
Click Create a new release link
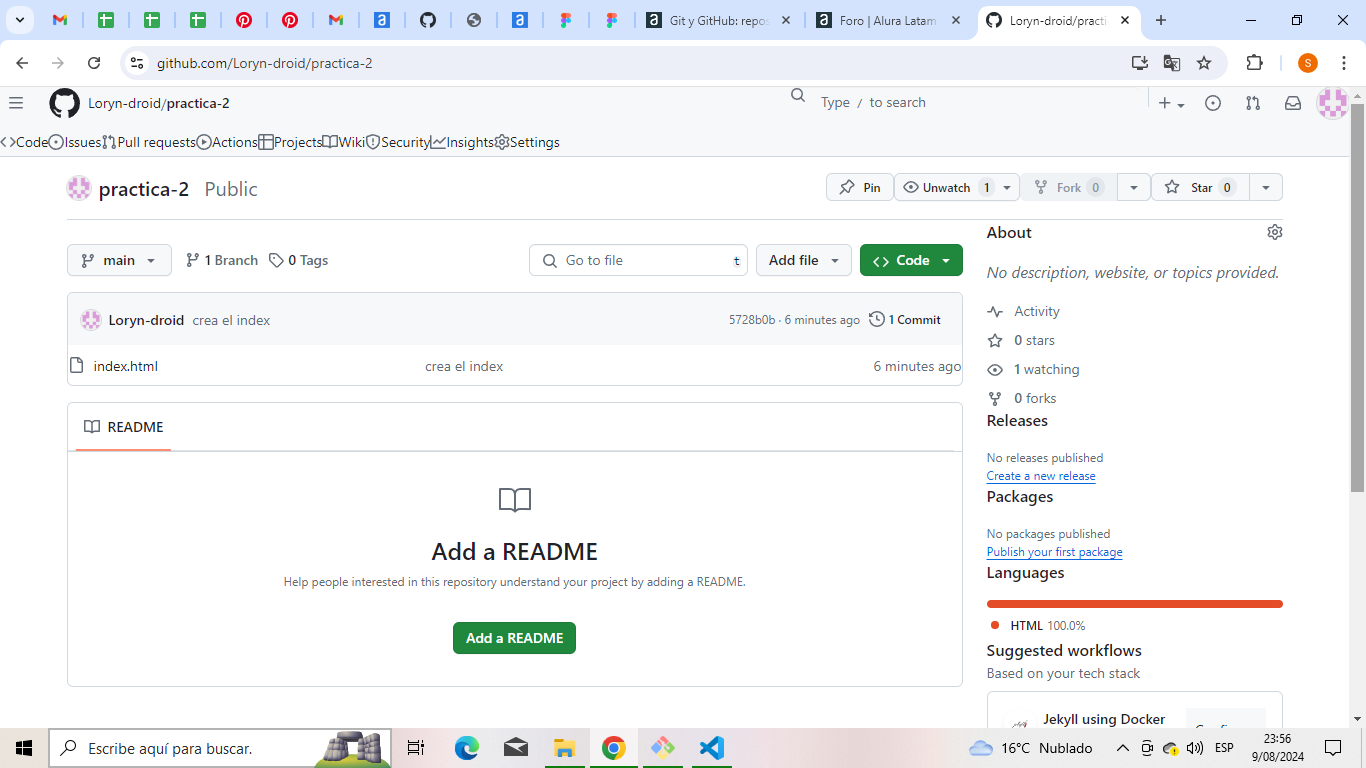click(1041, 476)
